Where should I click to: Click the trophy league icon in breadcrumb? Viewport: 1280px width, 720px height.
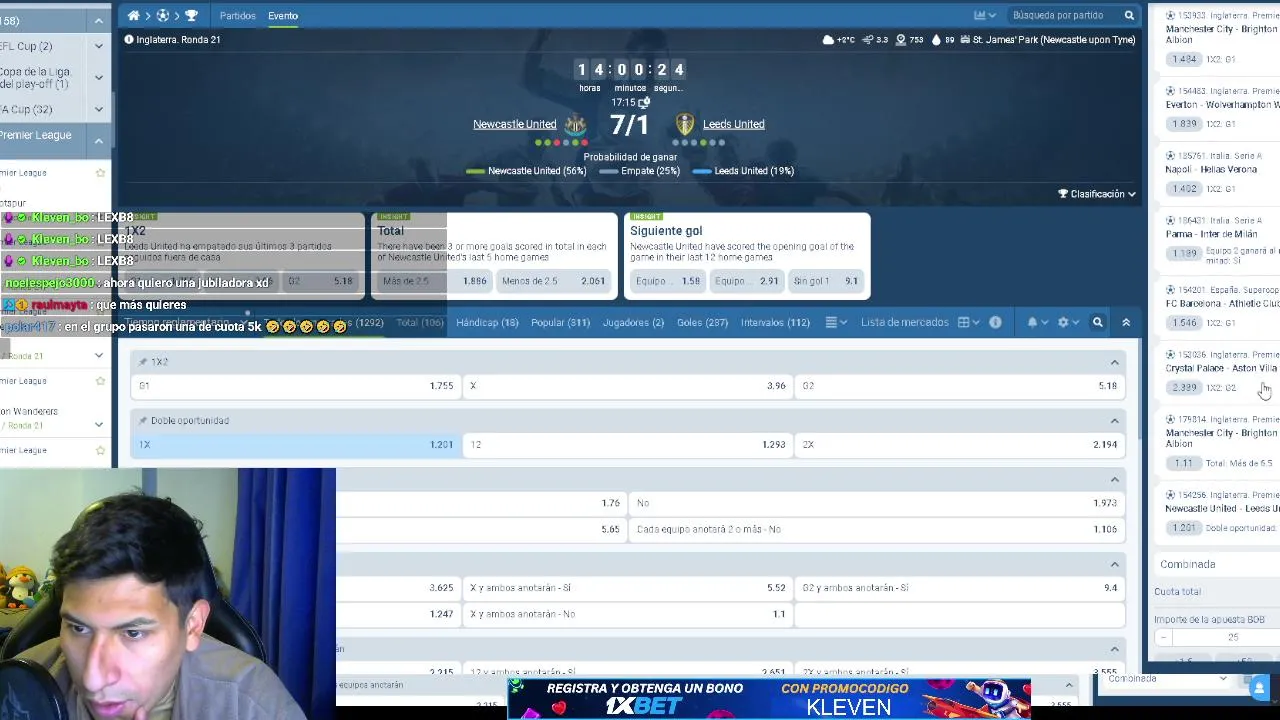tap(191, 16)
